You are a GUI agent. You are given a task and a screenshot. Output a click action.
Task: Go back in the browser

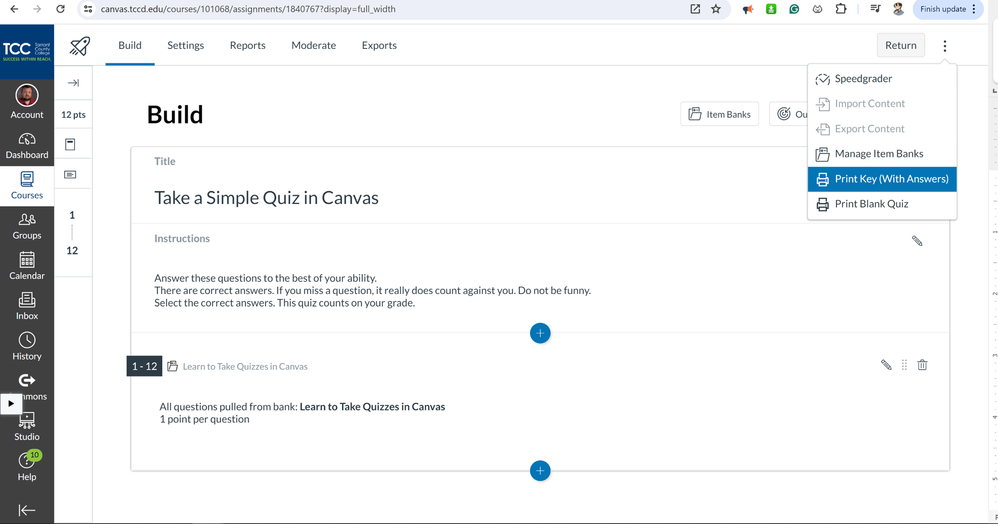(x=14, y=9)
